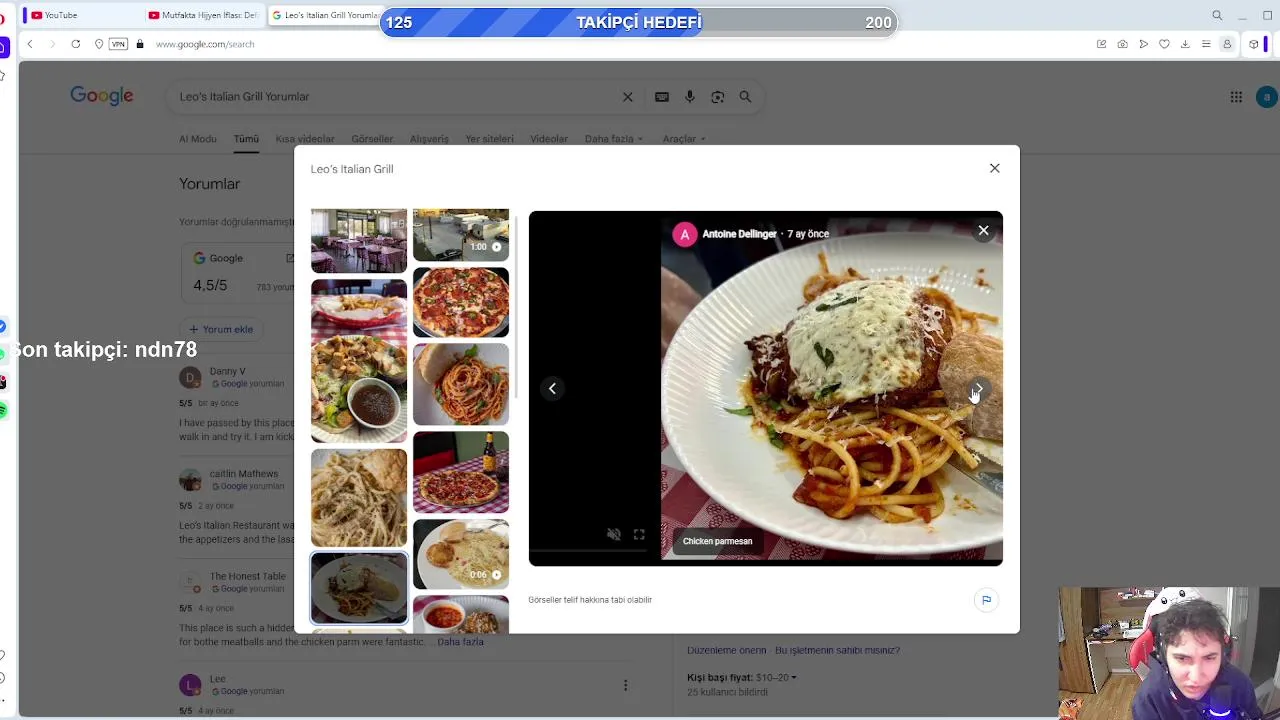Open the Opera Flow send icon
1280x720 pixels.
click(x=1143, y=44)
